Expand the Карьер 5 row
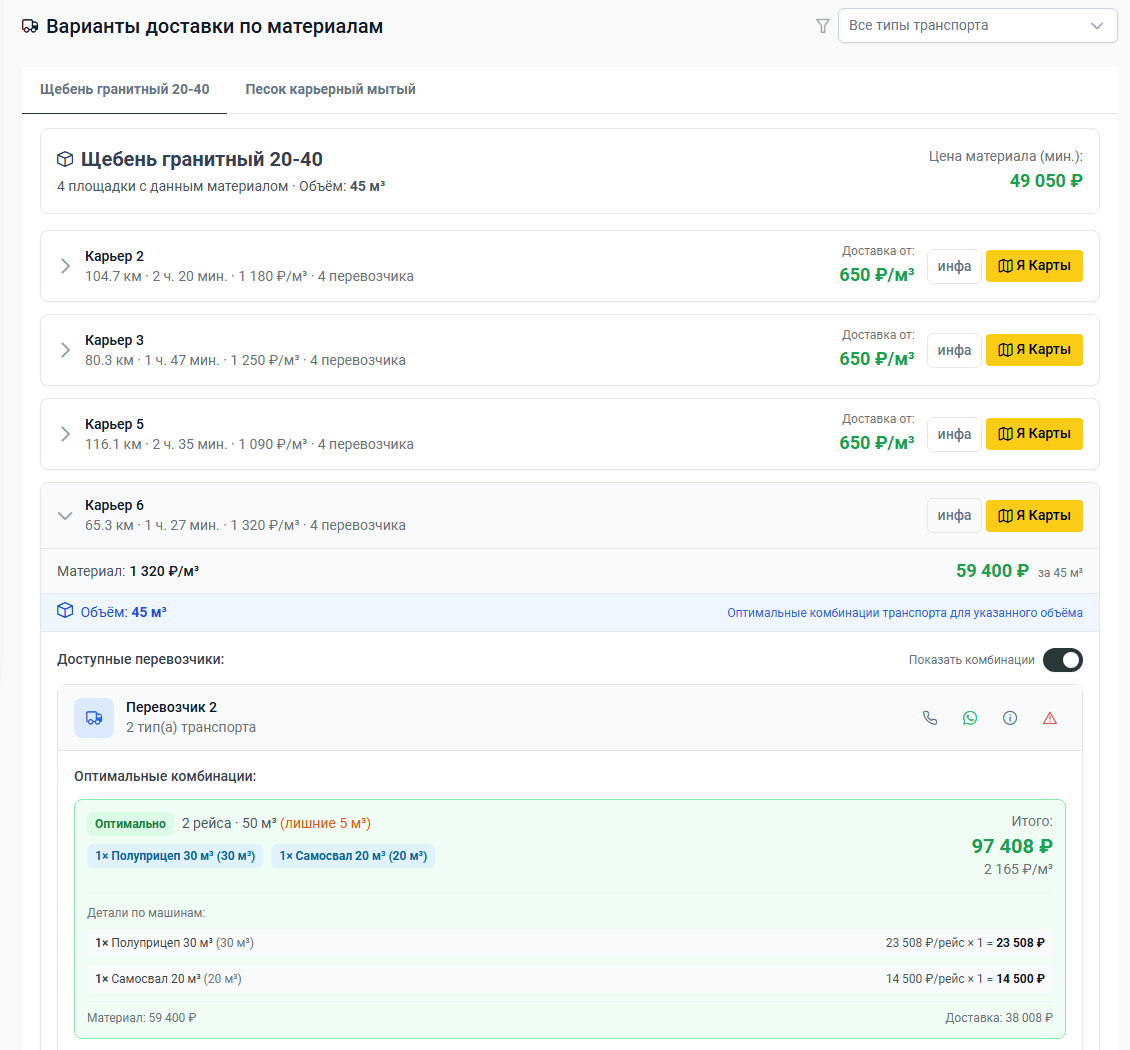This screenshot has width=1130, height=1050. [x=65, y=434]
